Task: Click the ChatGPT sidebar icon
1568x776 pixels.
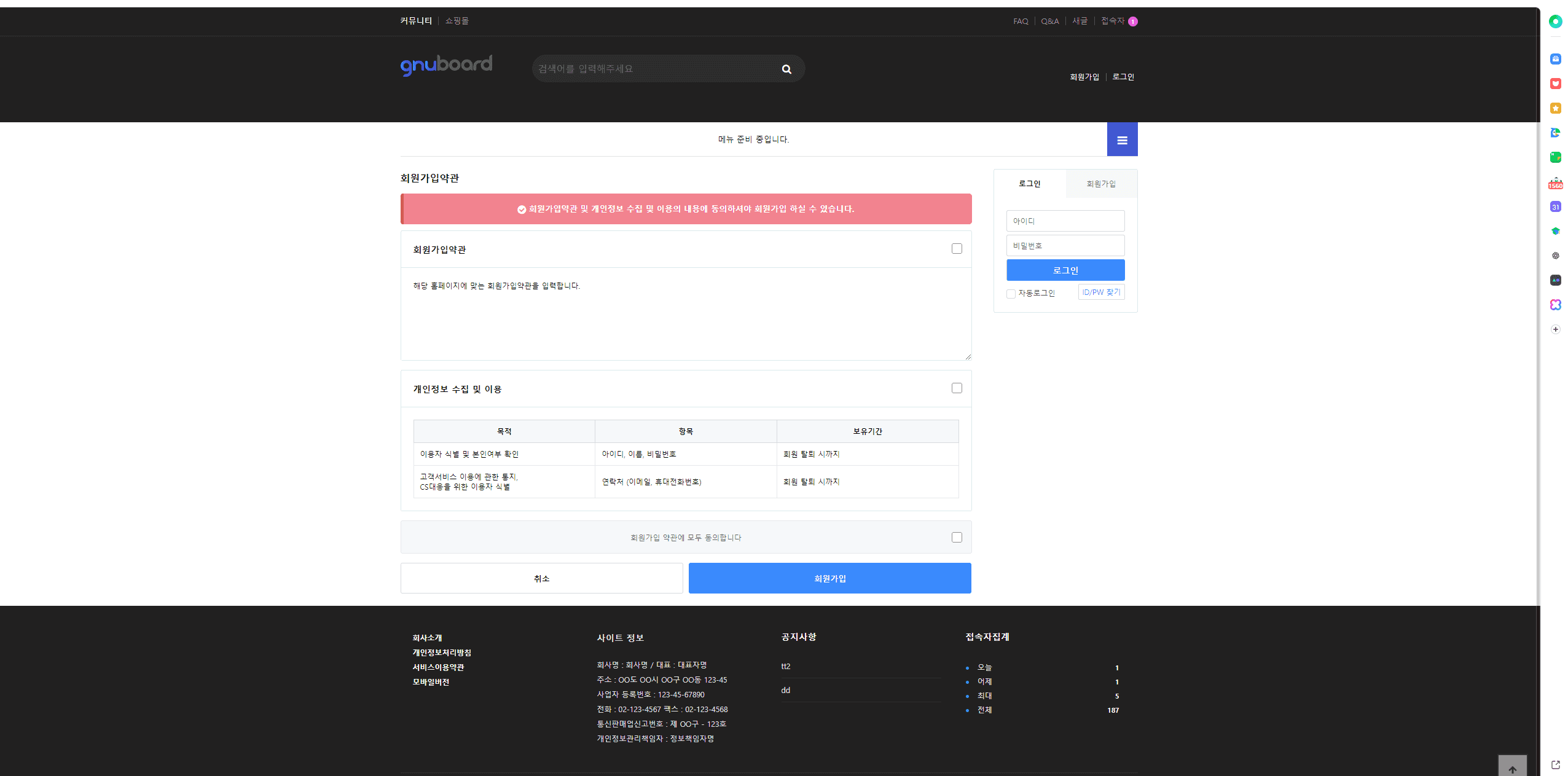Action: [x=1555, y=256]
